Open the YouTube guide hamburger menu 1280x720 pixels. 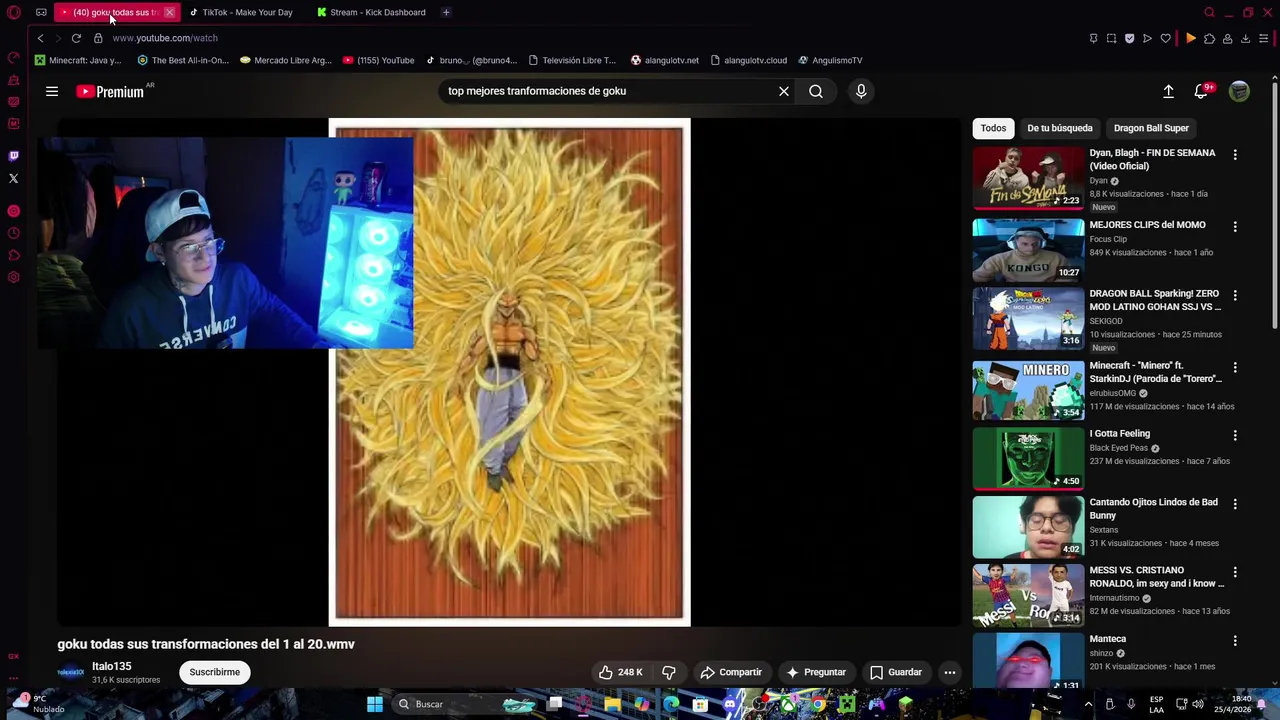[x=52, y=91]
